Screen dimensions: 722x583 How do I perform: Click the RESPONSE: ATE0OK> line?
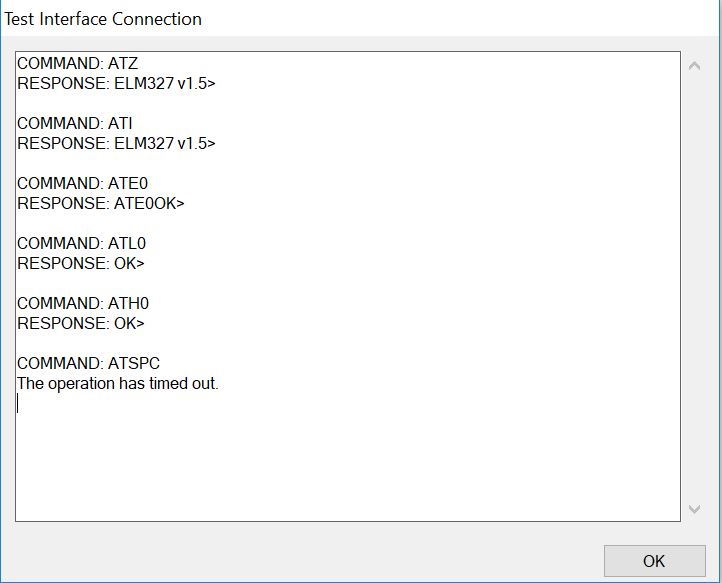tap(101, 204)
